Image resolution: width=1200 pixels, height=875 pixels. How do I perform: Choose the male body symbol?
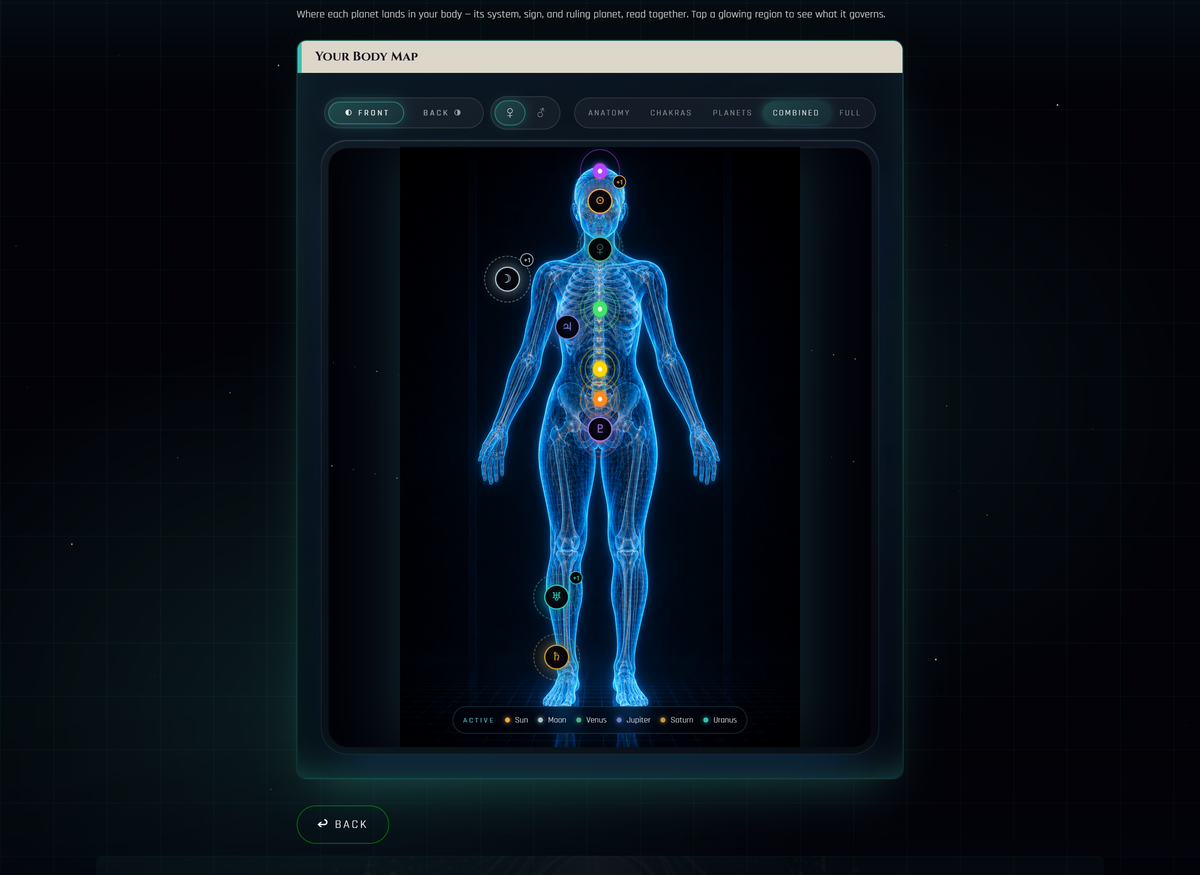[x=541, y=113]
